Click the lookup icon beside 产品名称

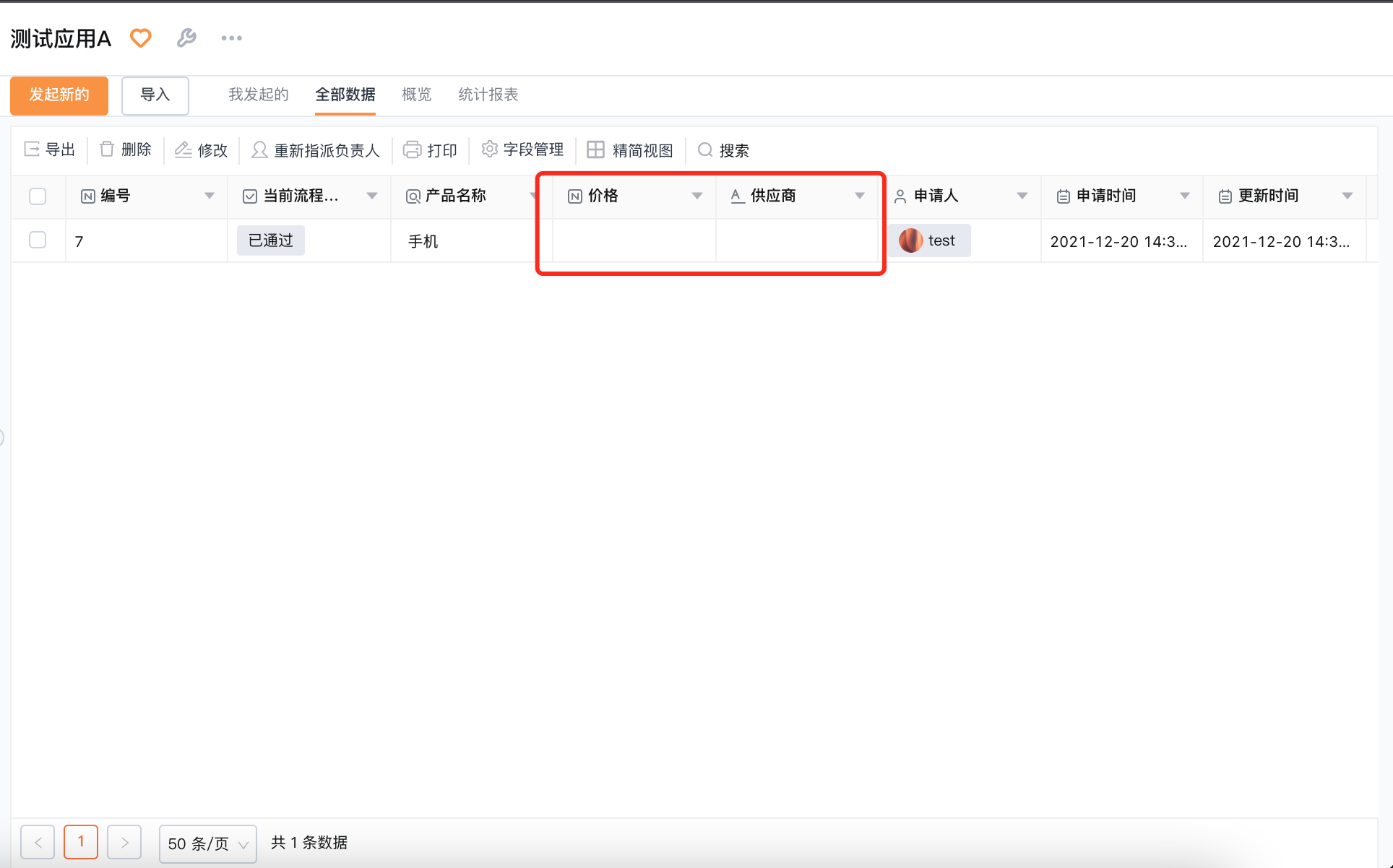point(413,196)
